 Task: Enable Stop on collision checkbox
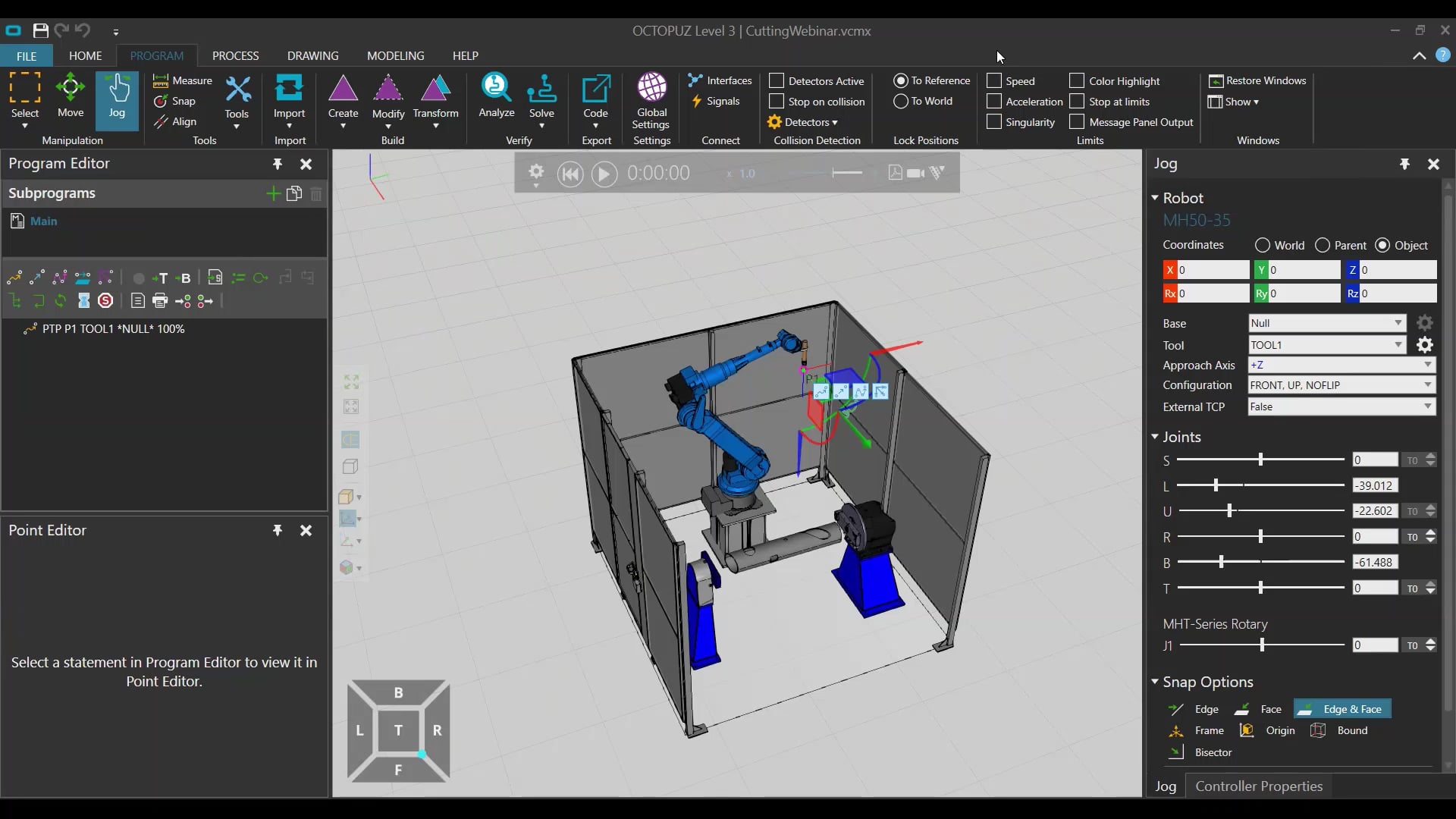point(777,101)
